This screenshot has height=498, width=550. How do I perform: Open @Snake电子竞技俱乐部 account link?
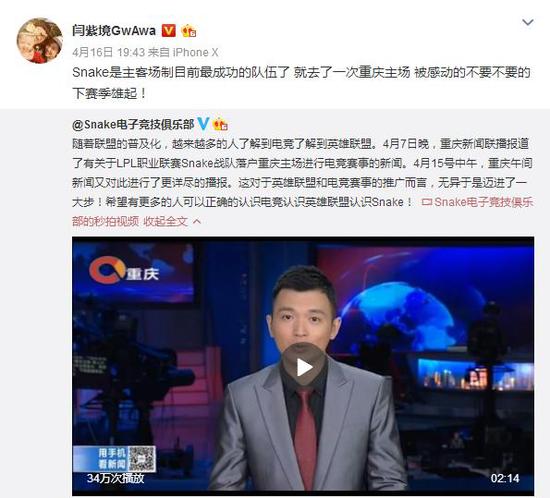[133, 124]
